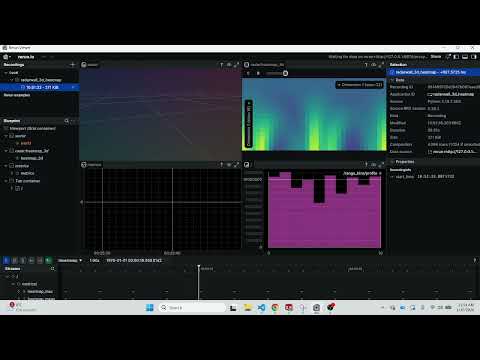Select the 371 KiB recording row

(40, 87)
